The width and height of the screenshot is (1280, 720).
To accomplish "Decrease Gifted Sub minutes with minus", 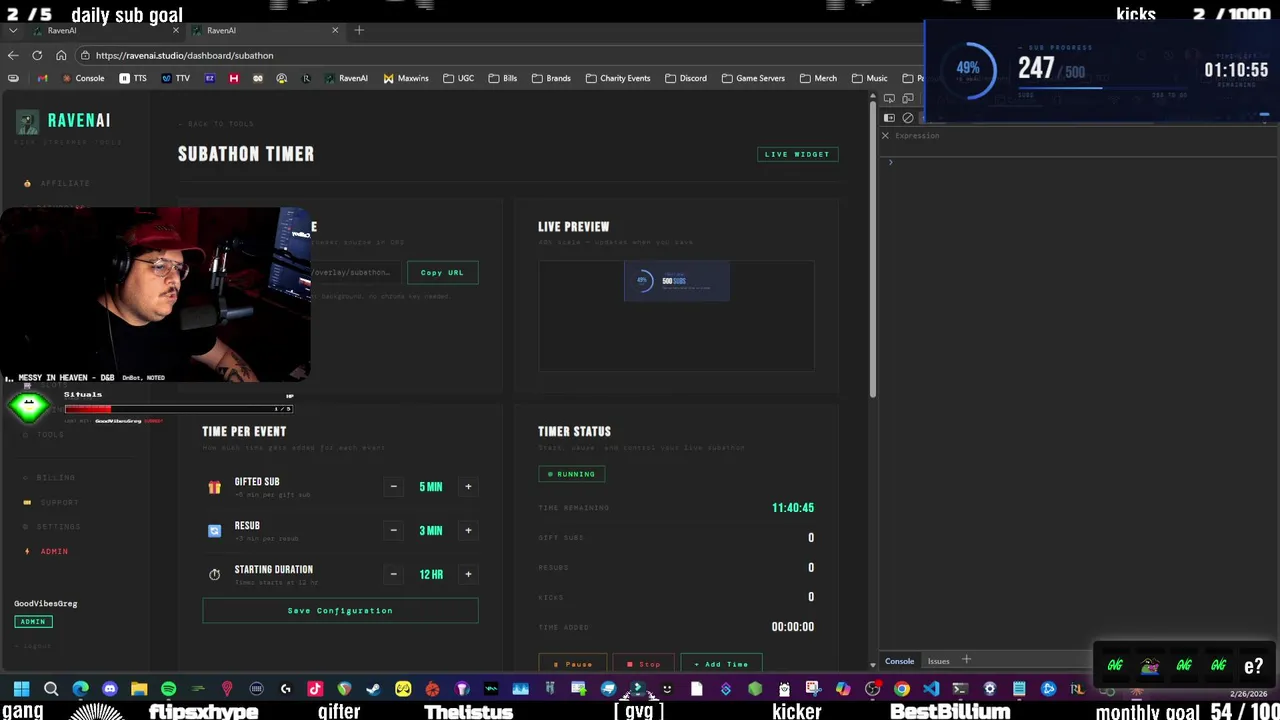I will (x=393, y=487).
